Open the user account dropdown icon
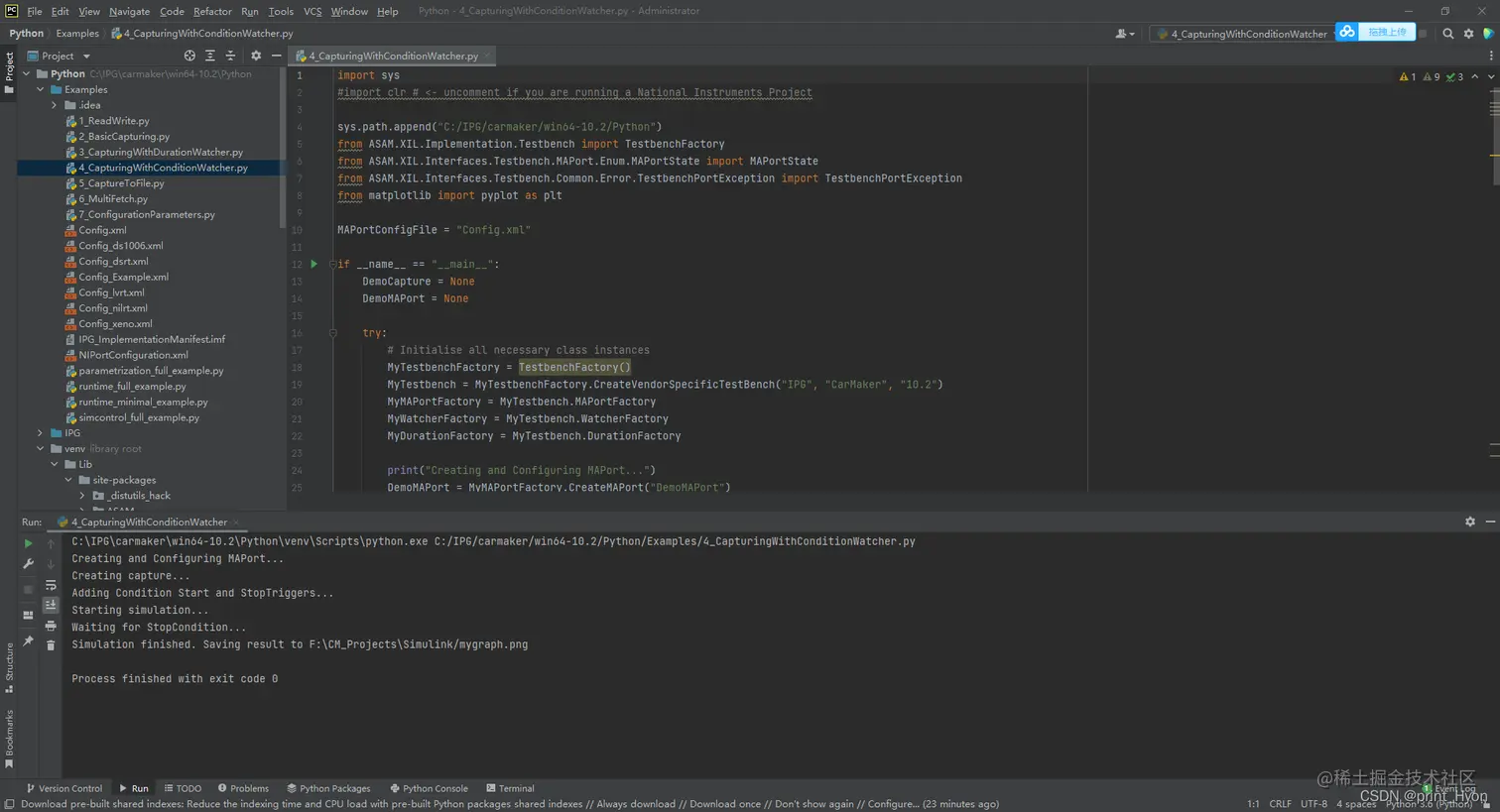 [x=1124, y=34]
